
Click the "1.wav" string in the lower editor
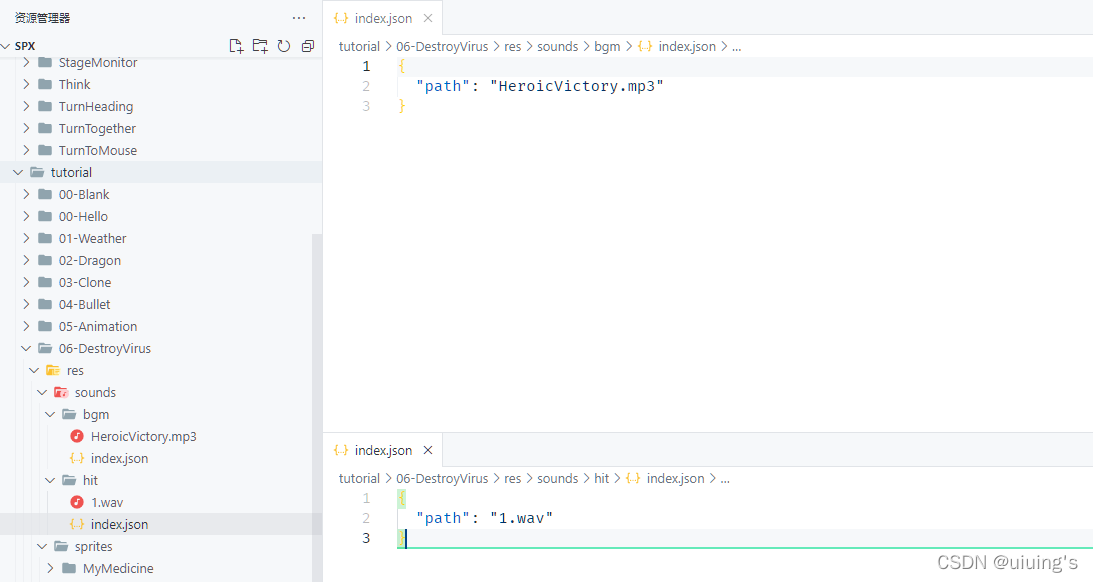click(x=521, y=518)
